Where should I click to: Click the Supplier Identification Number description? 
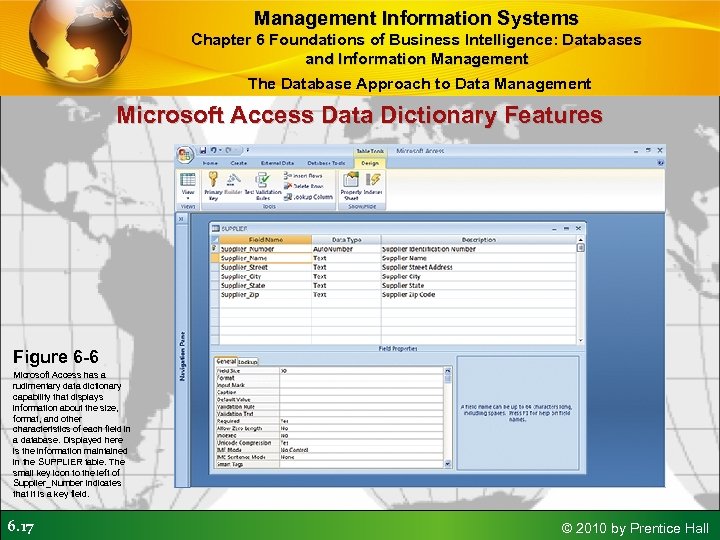(x=478, y=249)
